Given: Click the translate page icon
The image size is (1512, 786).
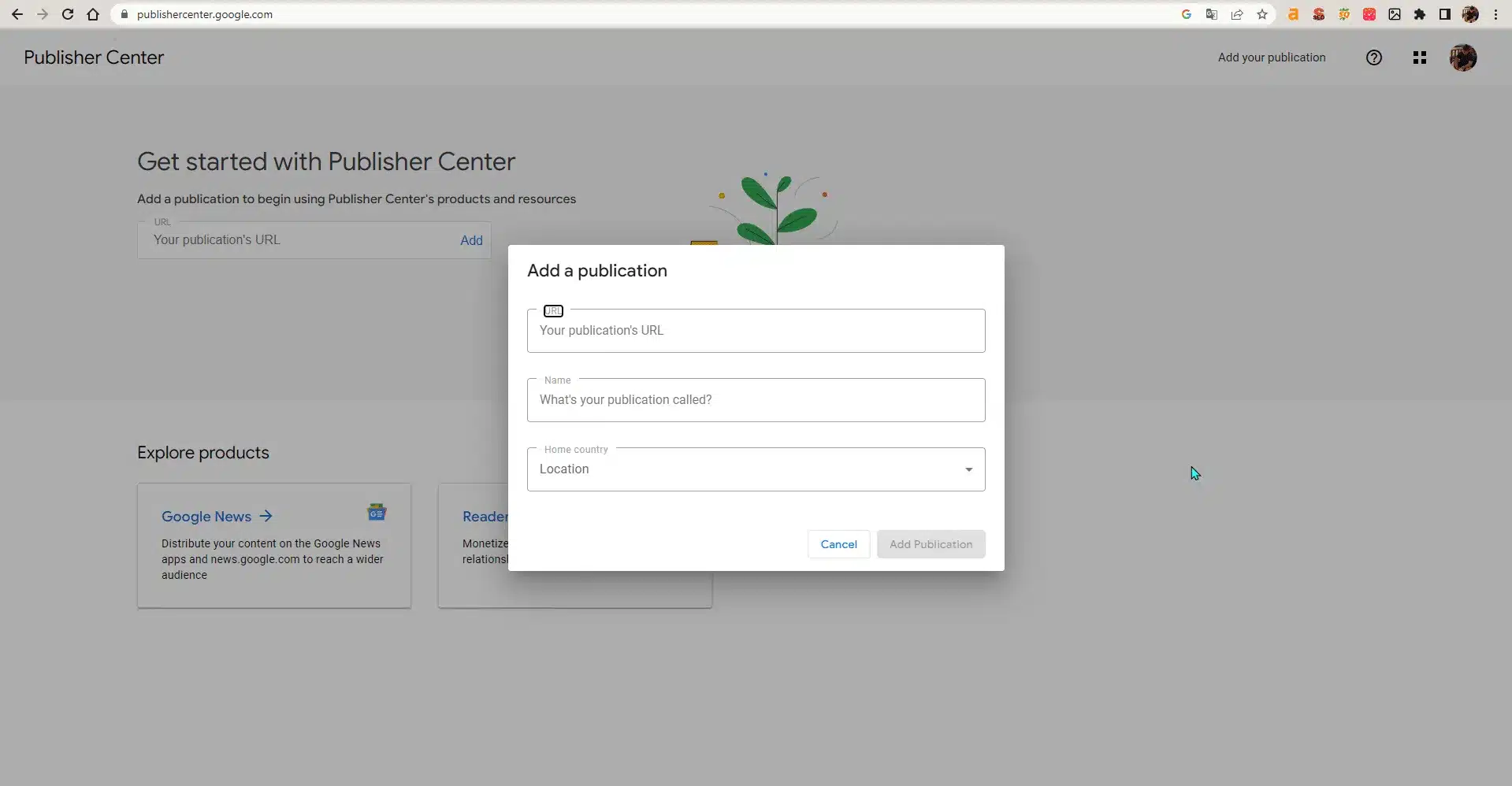Looking at the screenshot, I should [1212, 14].
